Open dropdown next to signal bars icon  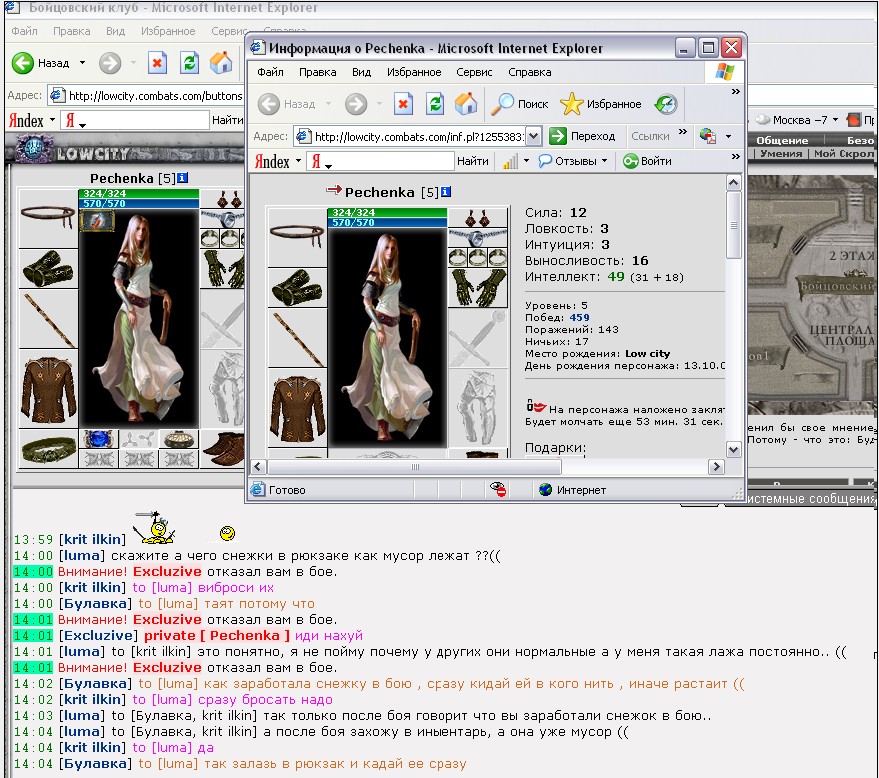click(526, 161)
